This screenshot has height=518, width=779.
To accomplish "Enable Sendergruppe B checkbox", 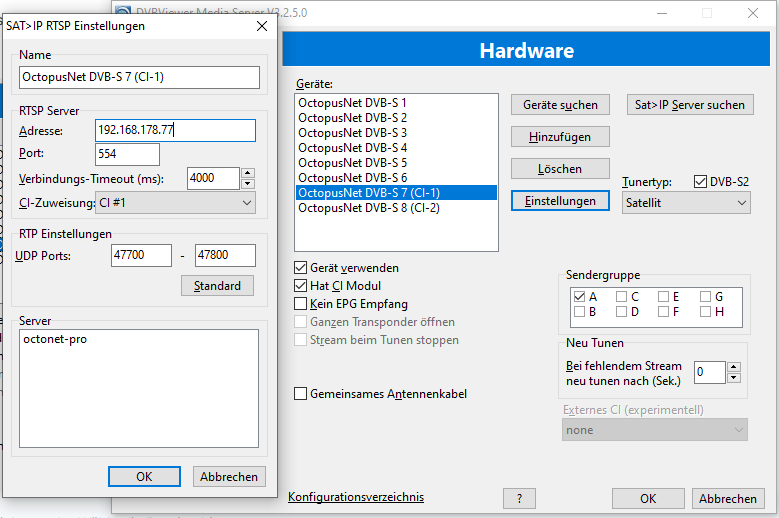I will (580, 312).
